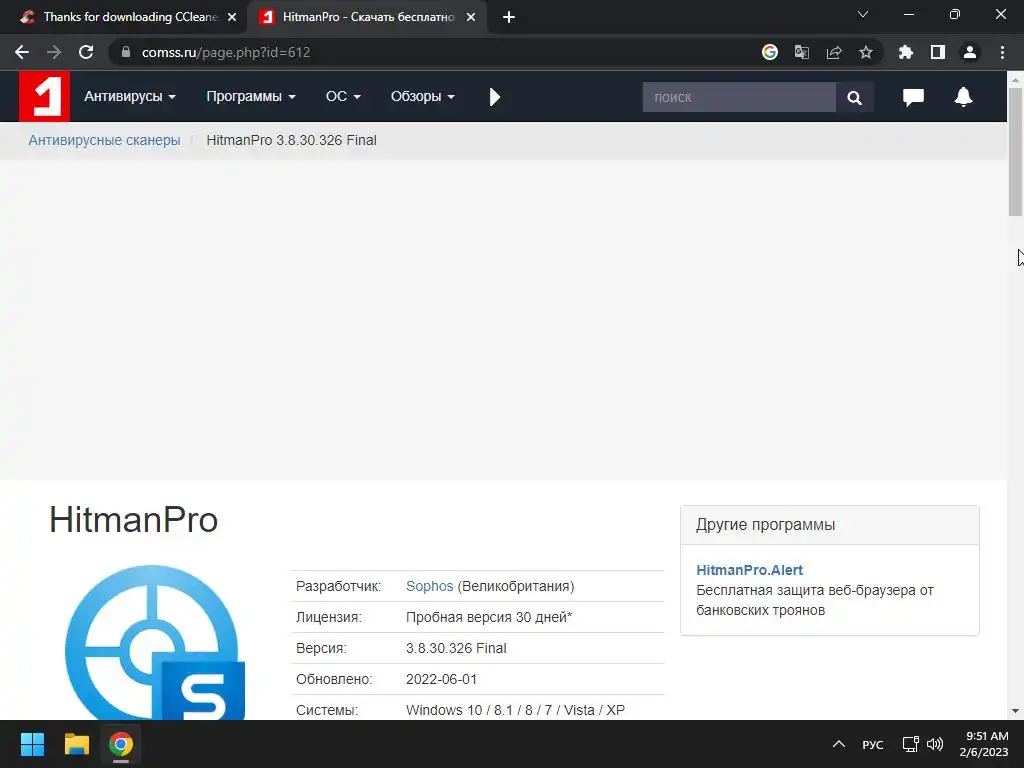The image size is (1024, 768).
Task: Bookmark this page with star
Action: (x=866, y=52)
